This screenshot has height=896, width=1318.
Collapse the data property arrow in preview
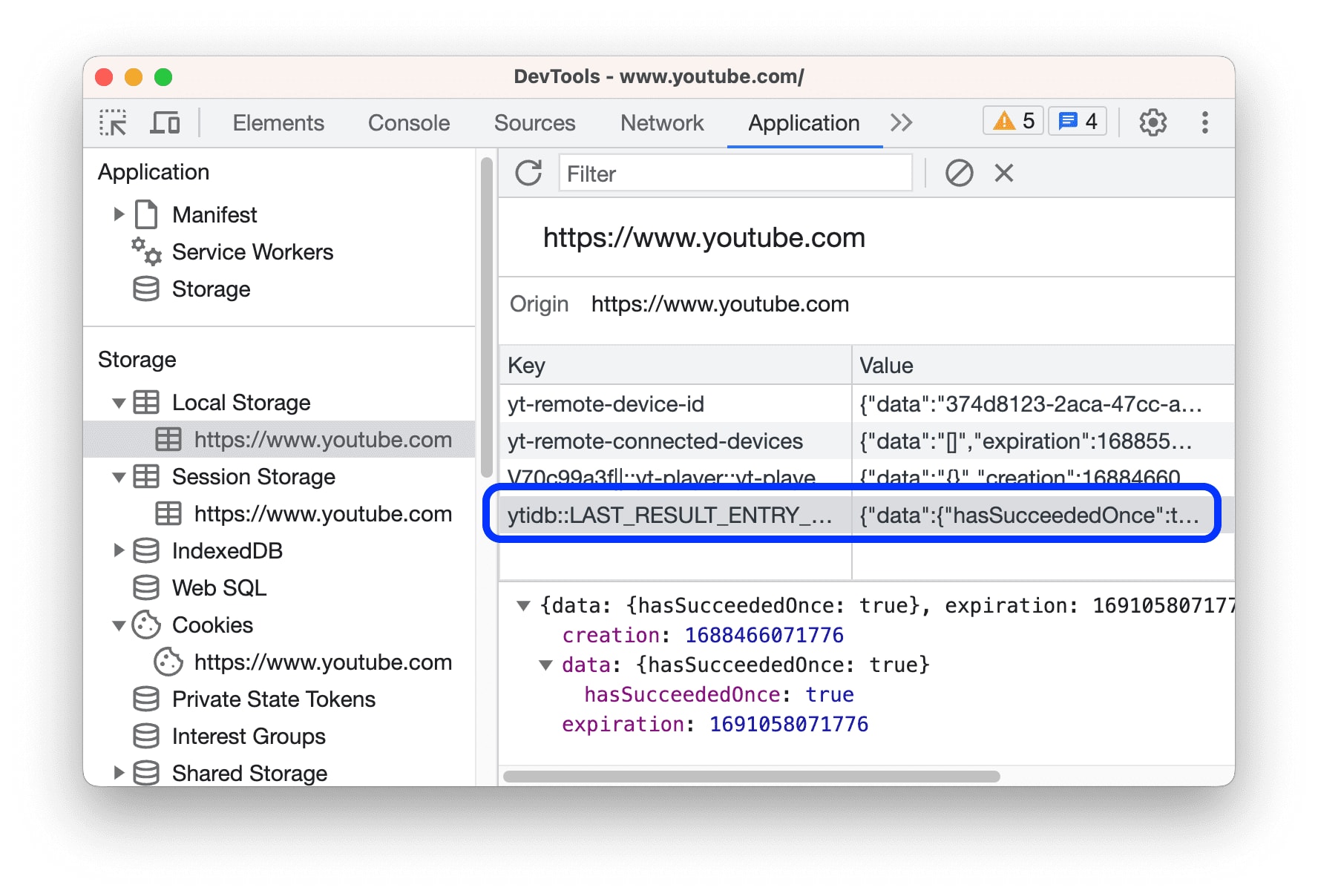tap(545, 665)
